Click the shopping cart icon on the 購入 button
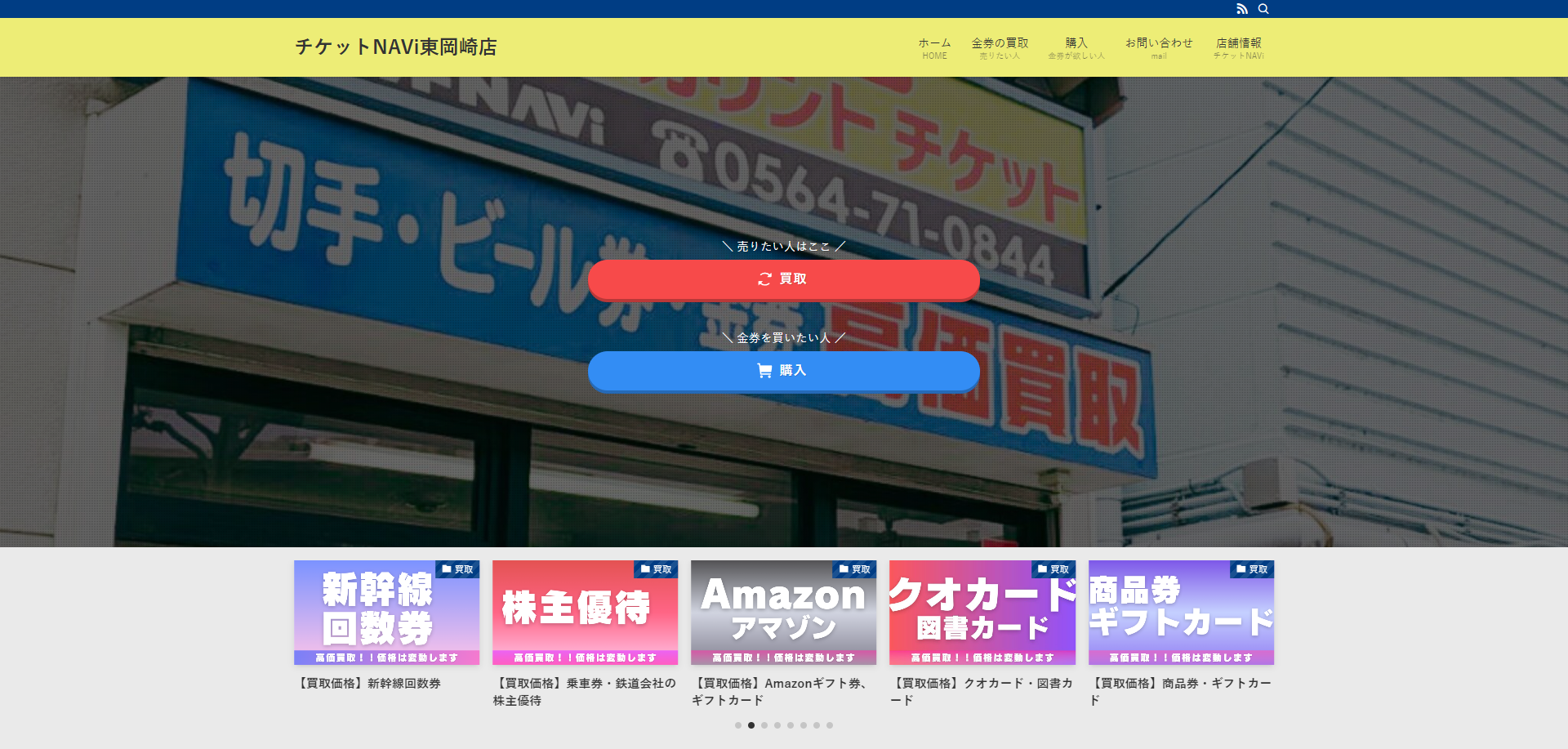Viewport: 1568px width, 749px height. (x=763, y=370)
